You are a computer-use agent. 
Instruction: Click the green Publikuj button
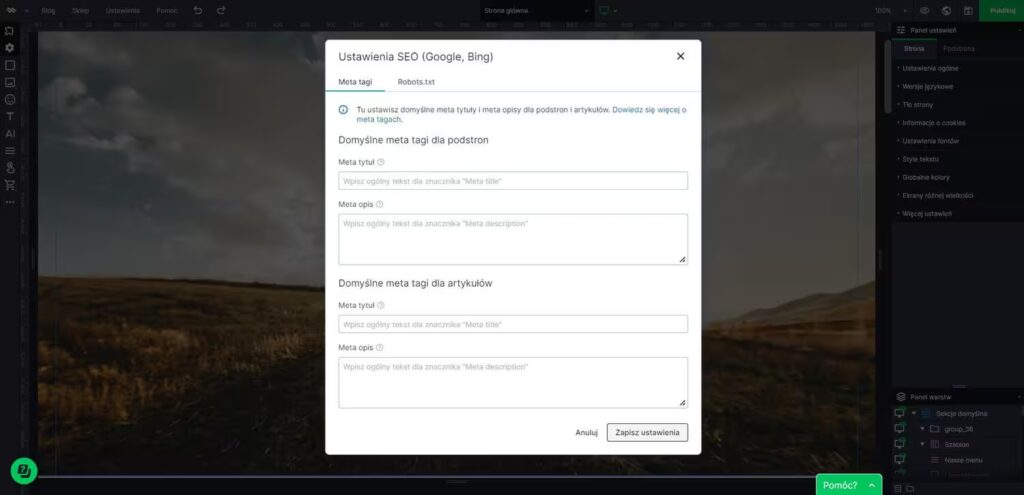pyautogui.click(x=1002, y=10)
